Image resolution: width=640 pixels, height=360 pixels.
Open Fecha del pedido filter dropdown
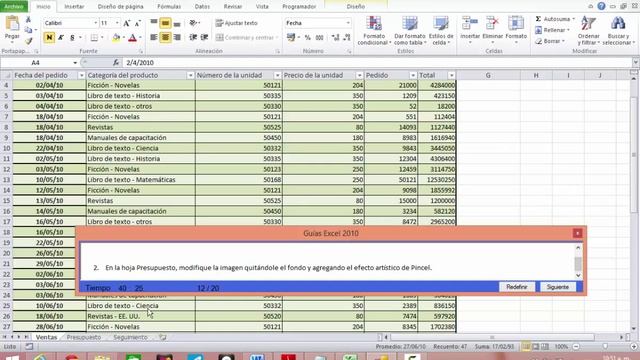(x=81, y=76)
